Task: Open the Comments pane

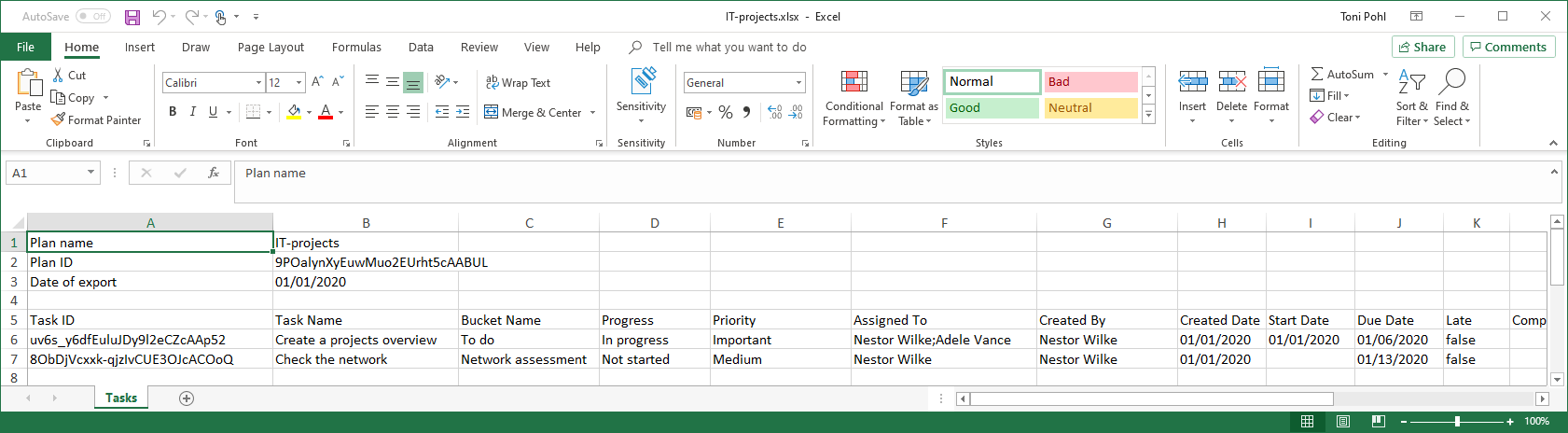Action: tap(1508, 47)
